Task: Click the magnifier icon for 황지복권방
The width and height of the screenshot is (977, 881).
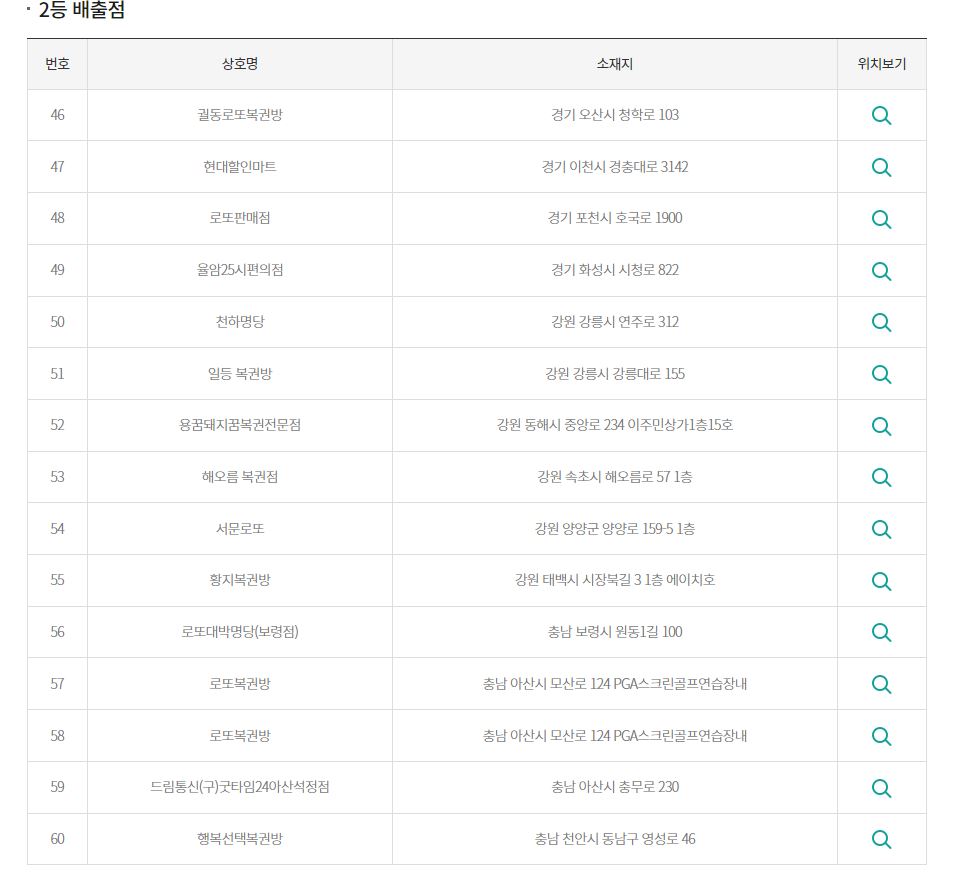Action: pos(881,581)
